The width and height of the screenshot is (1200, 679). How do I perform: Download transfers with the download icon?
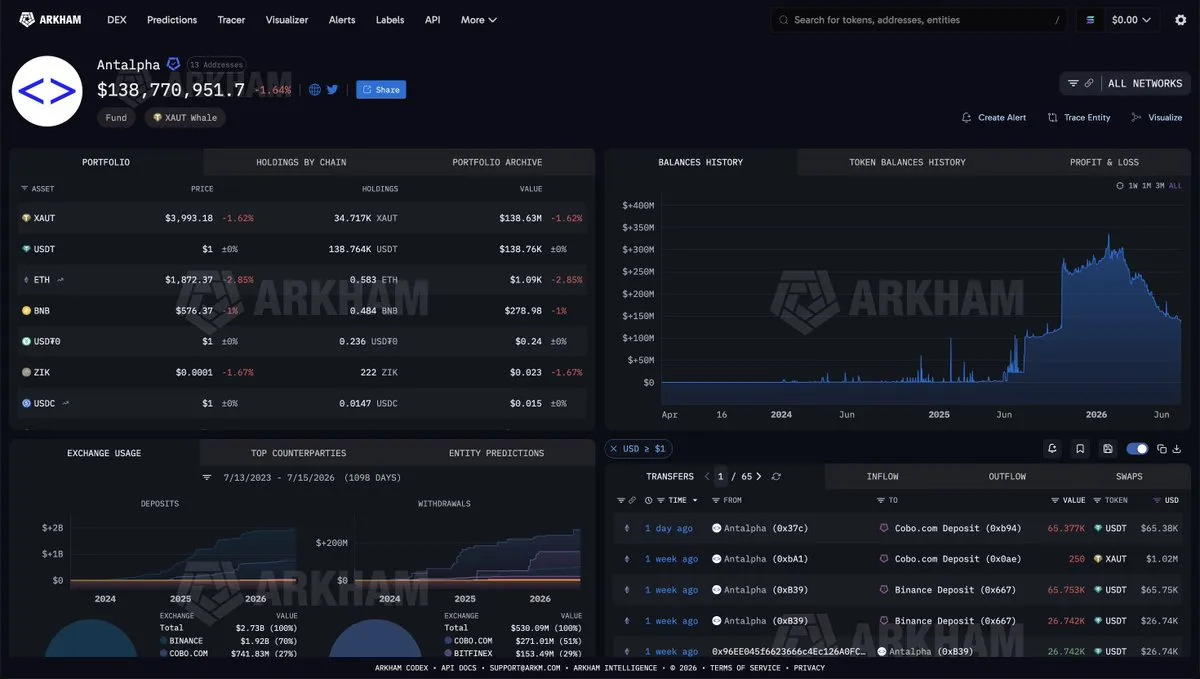tap(1177, 449)
